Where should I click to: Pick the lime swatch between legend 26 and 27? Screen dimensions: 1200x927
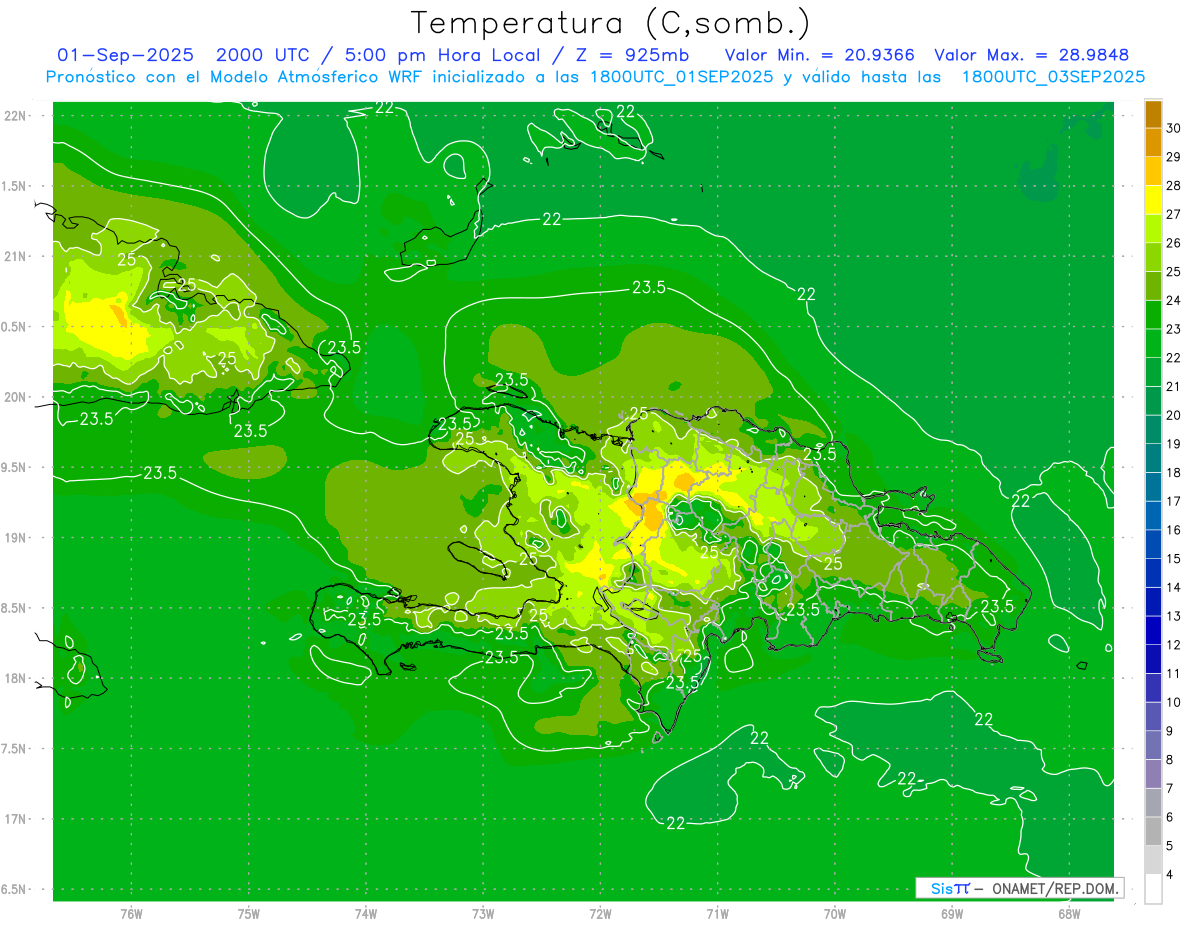click(x=1153, y=229)
